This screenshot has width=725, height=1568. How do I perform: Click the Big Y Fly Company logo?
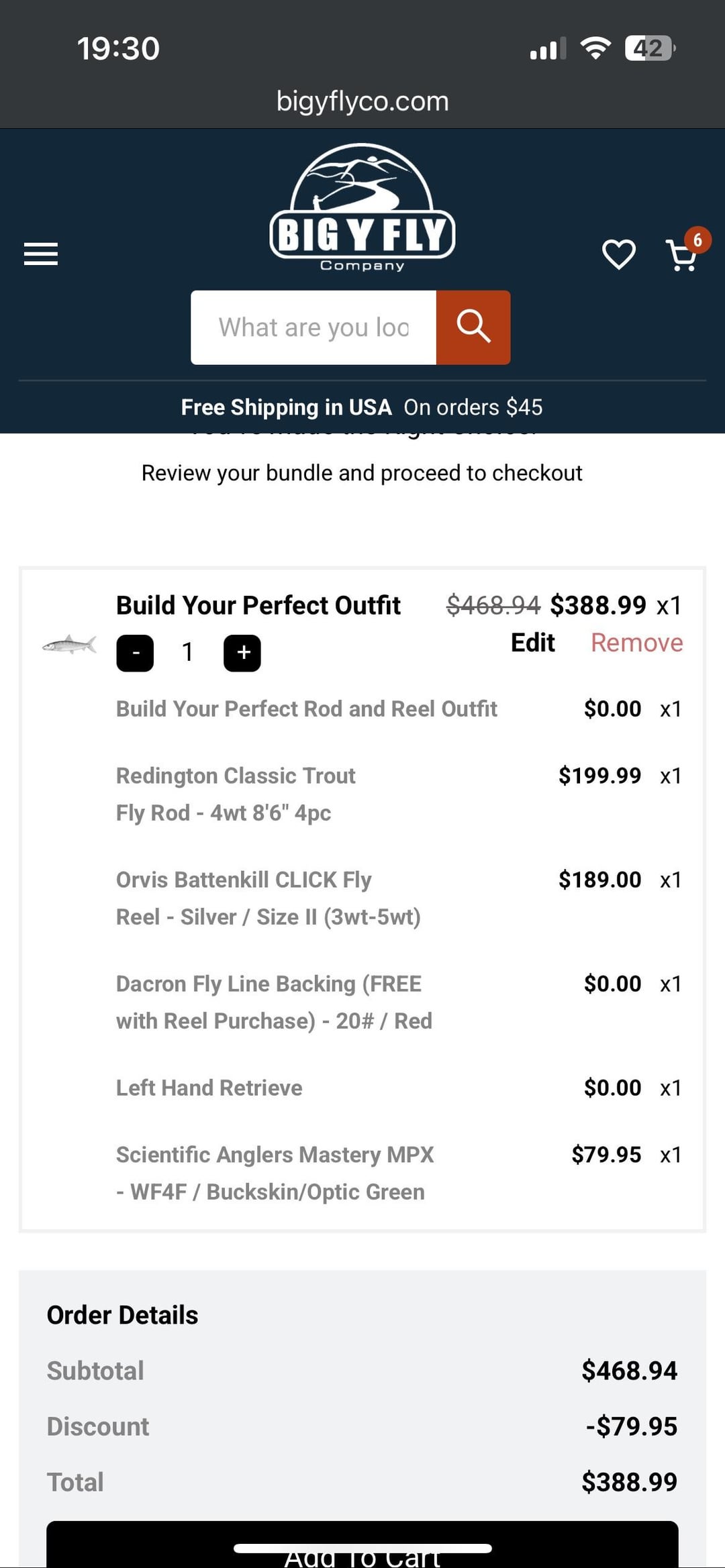click(x=362, y=208)
